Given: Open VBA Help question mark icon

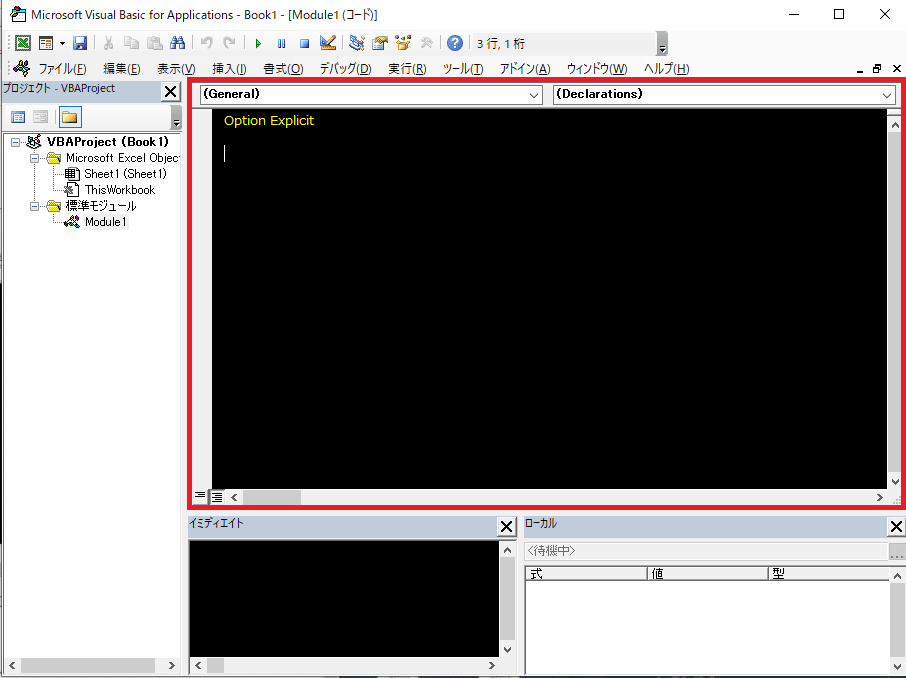Looking at the screenshot, I should coord(455,43).
